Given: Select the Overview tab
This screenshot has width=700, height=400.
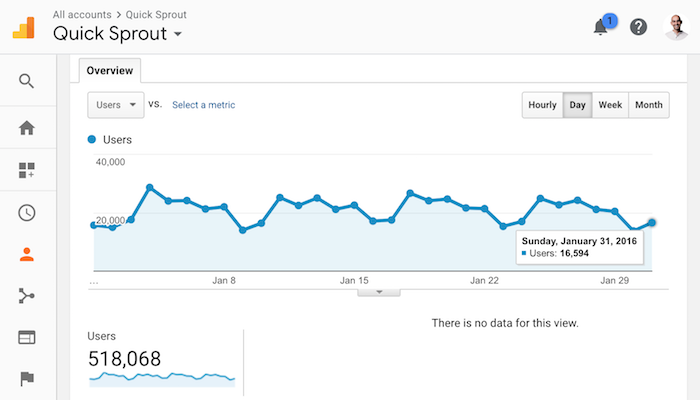Looking at the screenshot, I should tap(110, 71).
